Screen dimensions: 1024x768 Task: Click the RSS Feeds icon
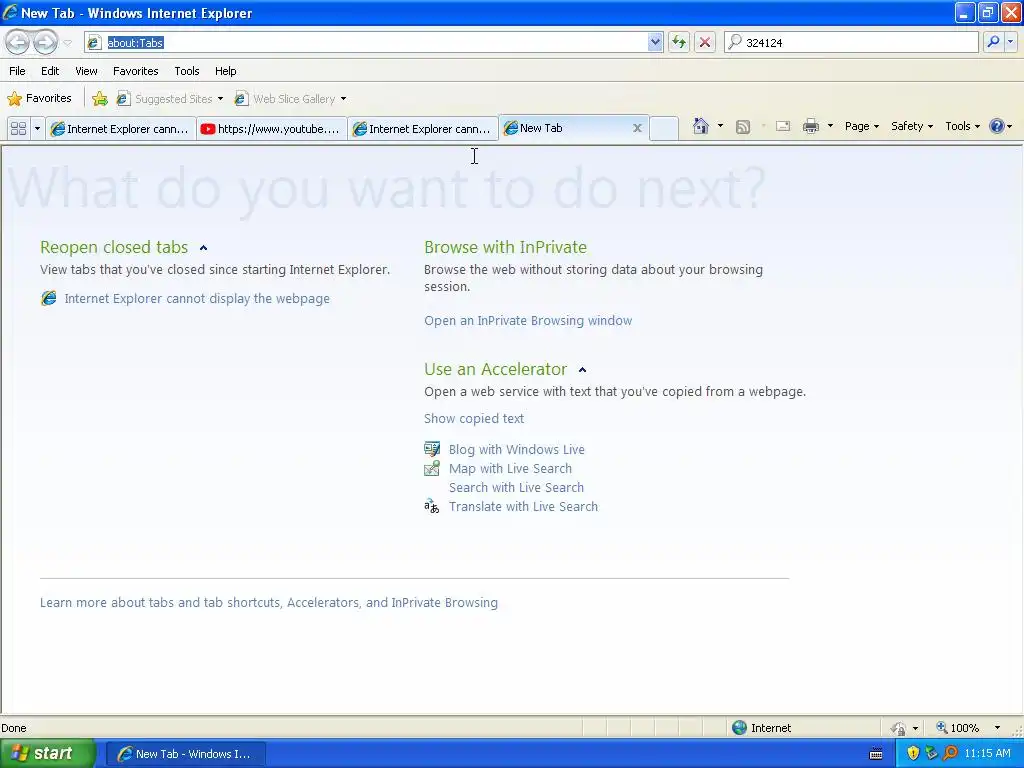coord(743,127)
